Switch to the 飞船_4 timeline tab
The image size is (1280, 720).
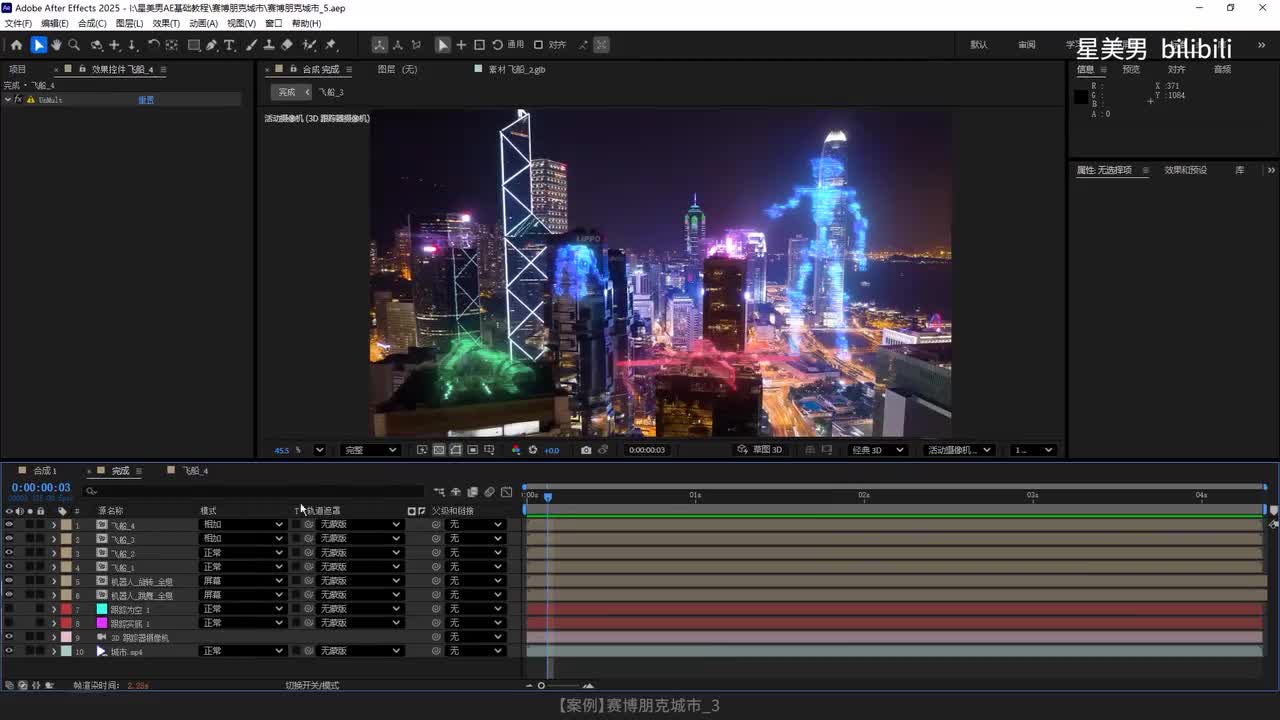[194, 471]
